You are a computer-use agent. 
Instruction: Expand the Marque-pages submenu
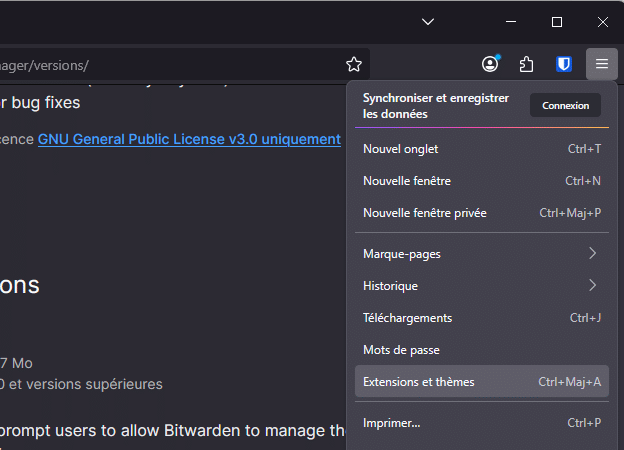(482, 254)
